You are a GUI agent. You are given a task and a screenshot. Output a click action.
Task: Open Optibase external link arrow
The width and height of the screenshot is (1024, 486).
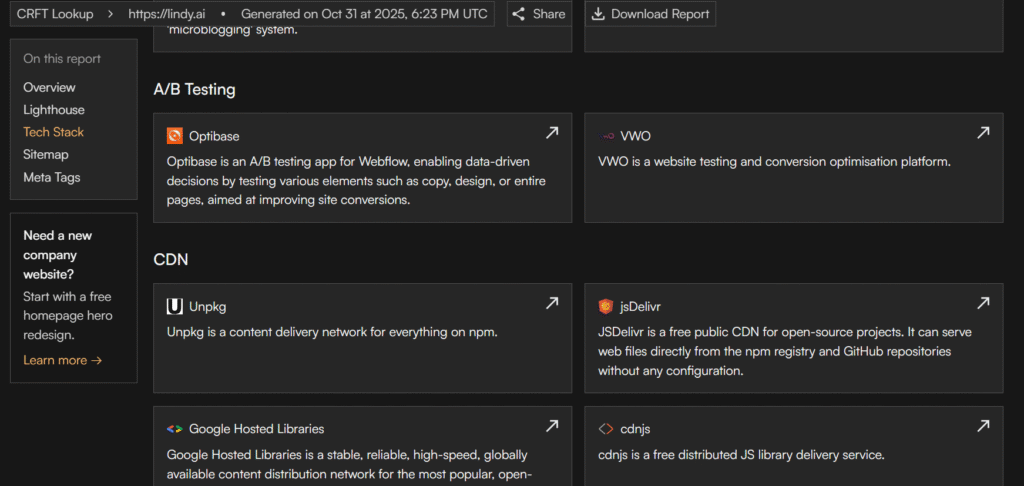click(x=552, y=132)
